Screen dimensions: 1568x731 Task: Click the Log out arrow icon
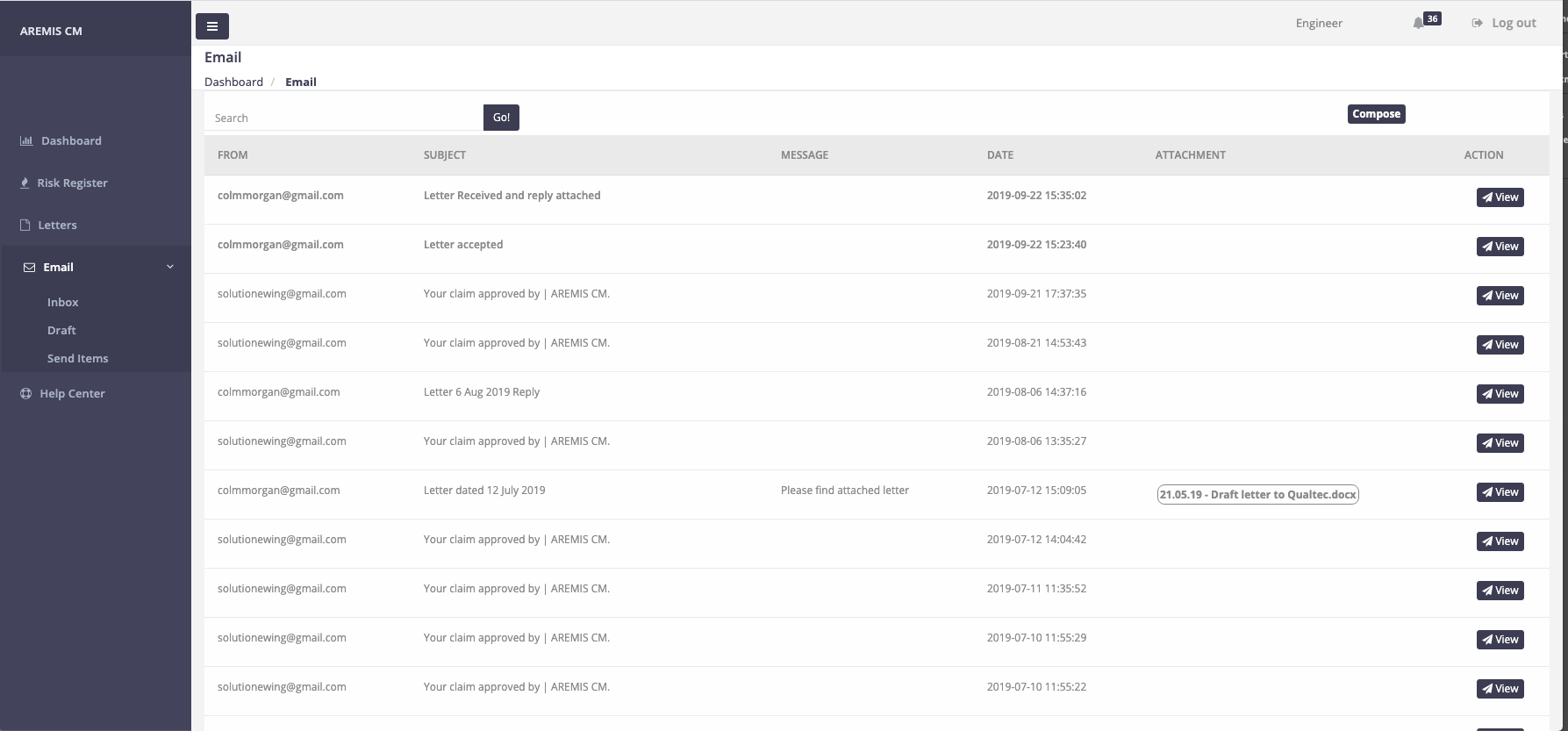click(x=1477, y=23)
